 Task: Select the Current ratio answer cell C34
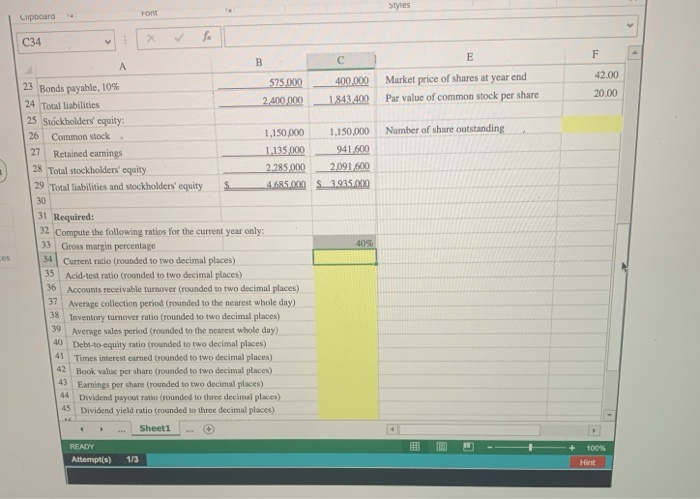coord(345,257)
